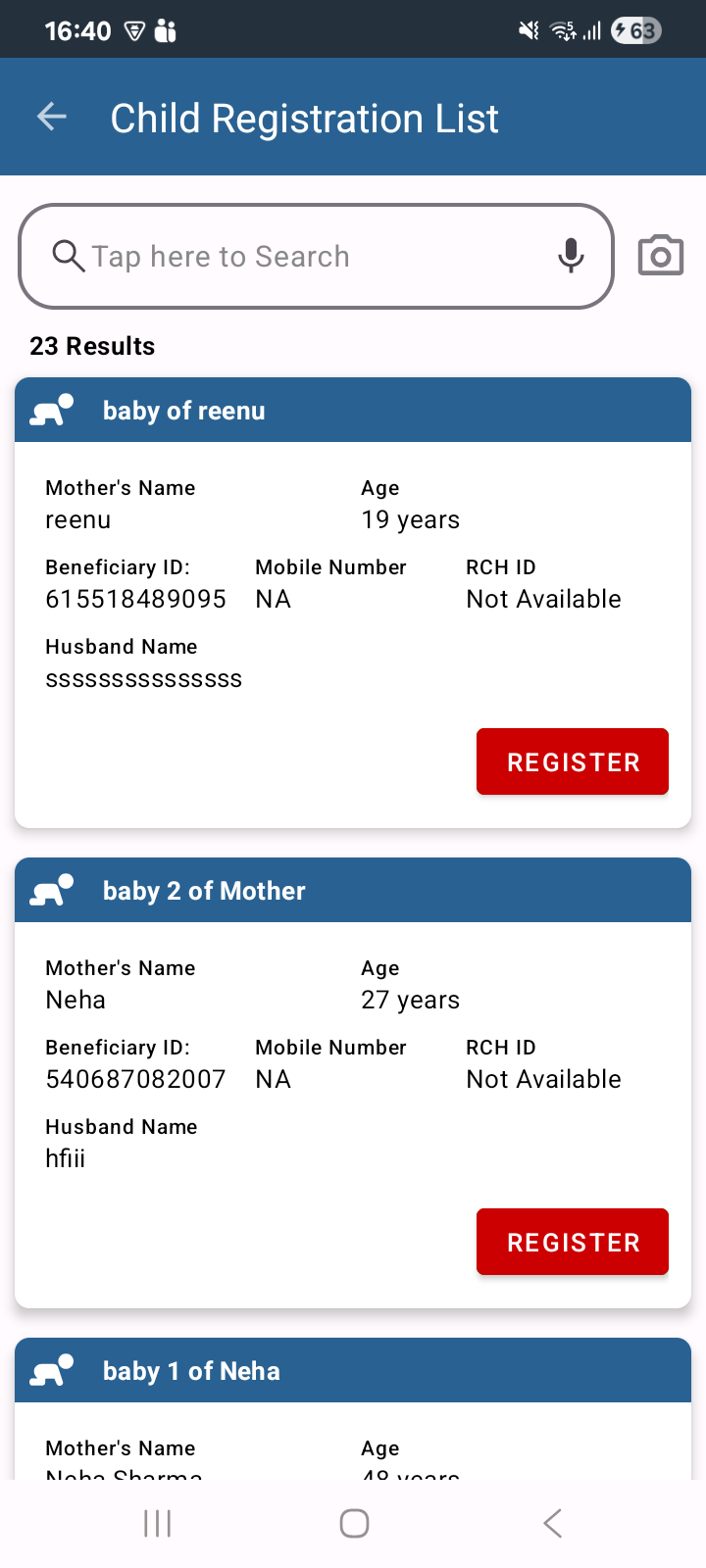Tap baby icon on reenu card
The image size is (706, 1568).
[52, 410]
